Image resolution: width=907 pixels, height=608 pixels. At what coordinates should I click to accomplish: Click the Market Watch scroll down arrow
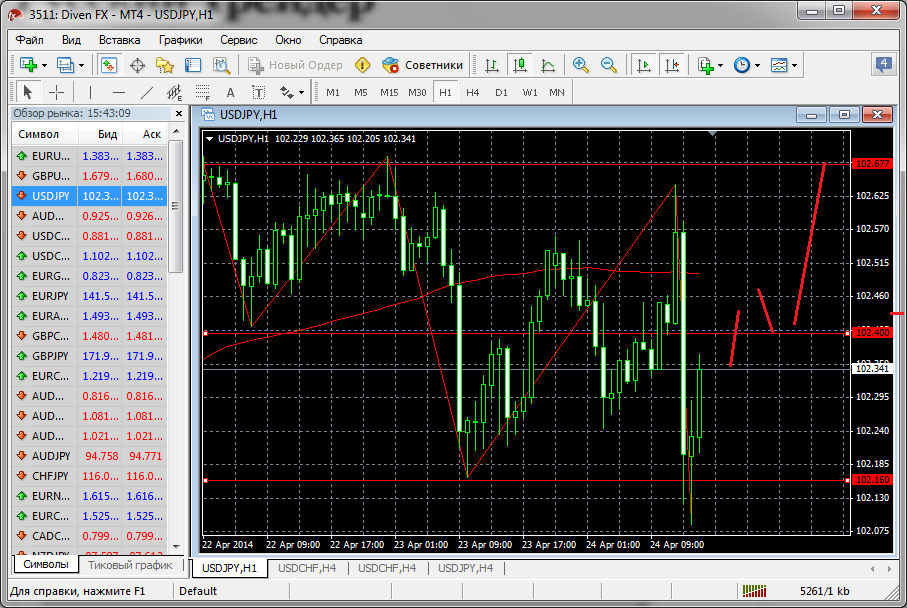[x=176, y=546]
